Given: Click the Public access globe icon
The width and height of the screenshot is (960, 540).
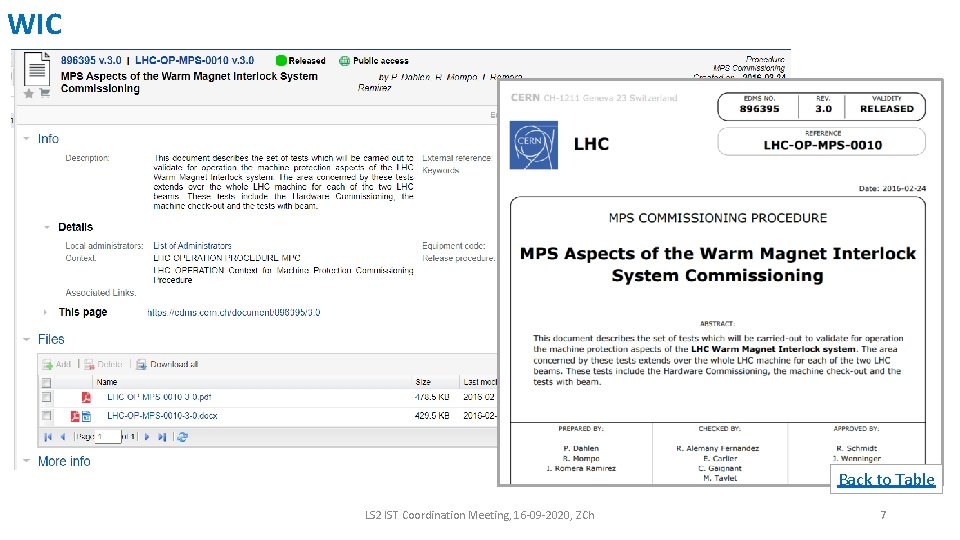Looking at the screenshot, I should click(x=345, y=61).
